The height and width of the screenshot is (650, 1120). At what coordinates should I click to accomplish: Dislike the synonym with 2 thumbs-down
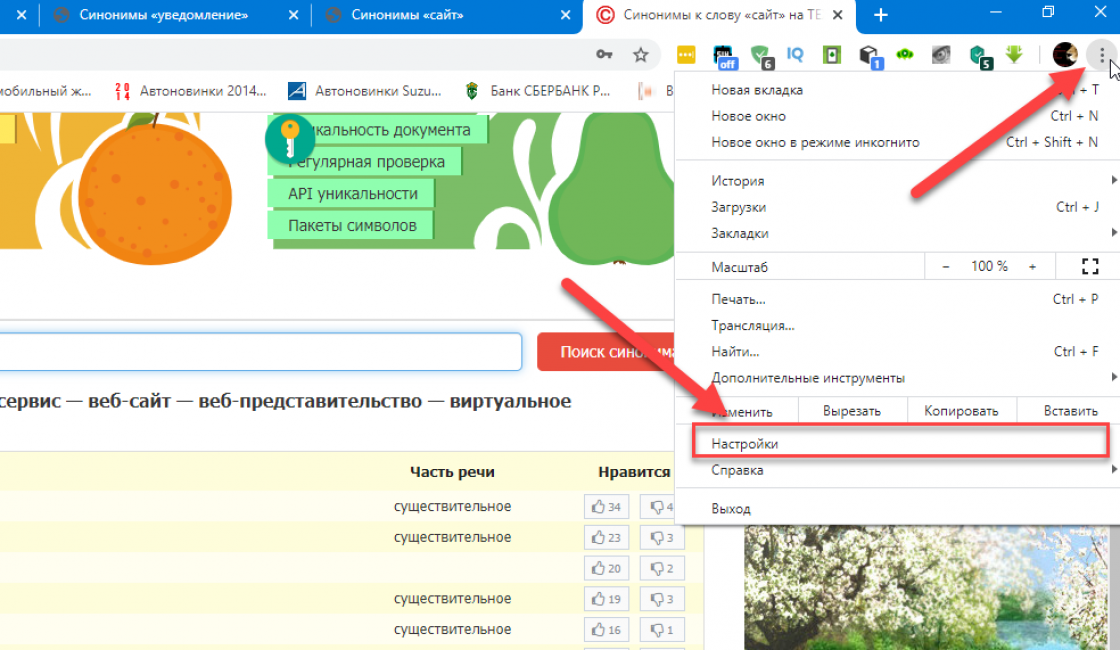click(x=661, y=569)
